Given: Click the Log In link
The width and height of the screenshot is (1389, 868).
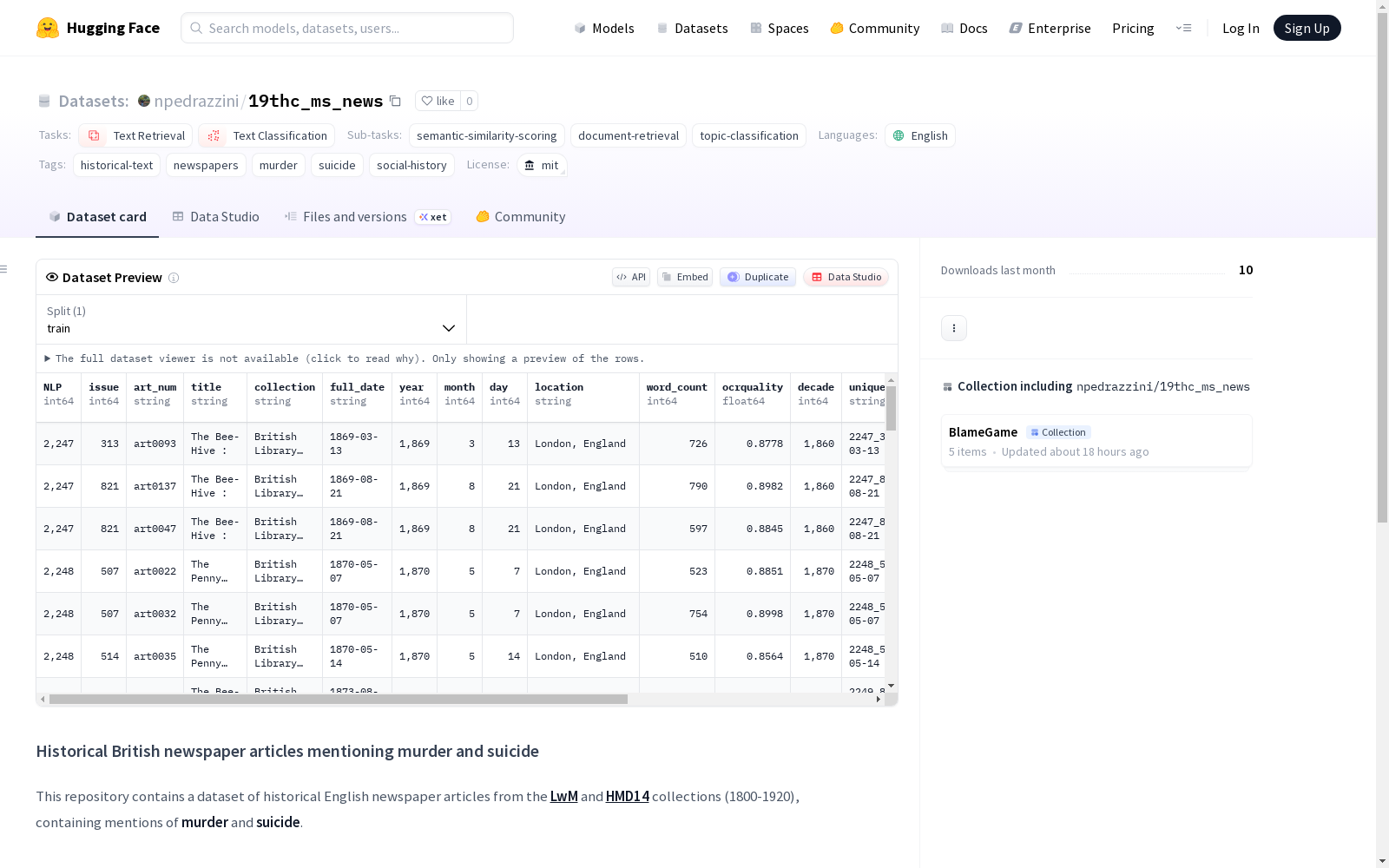Looking at the screenshot, I should pos(1241,28).
